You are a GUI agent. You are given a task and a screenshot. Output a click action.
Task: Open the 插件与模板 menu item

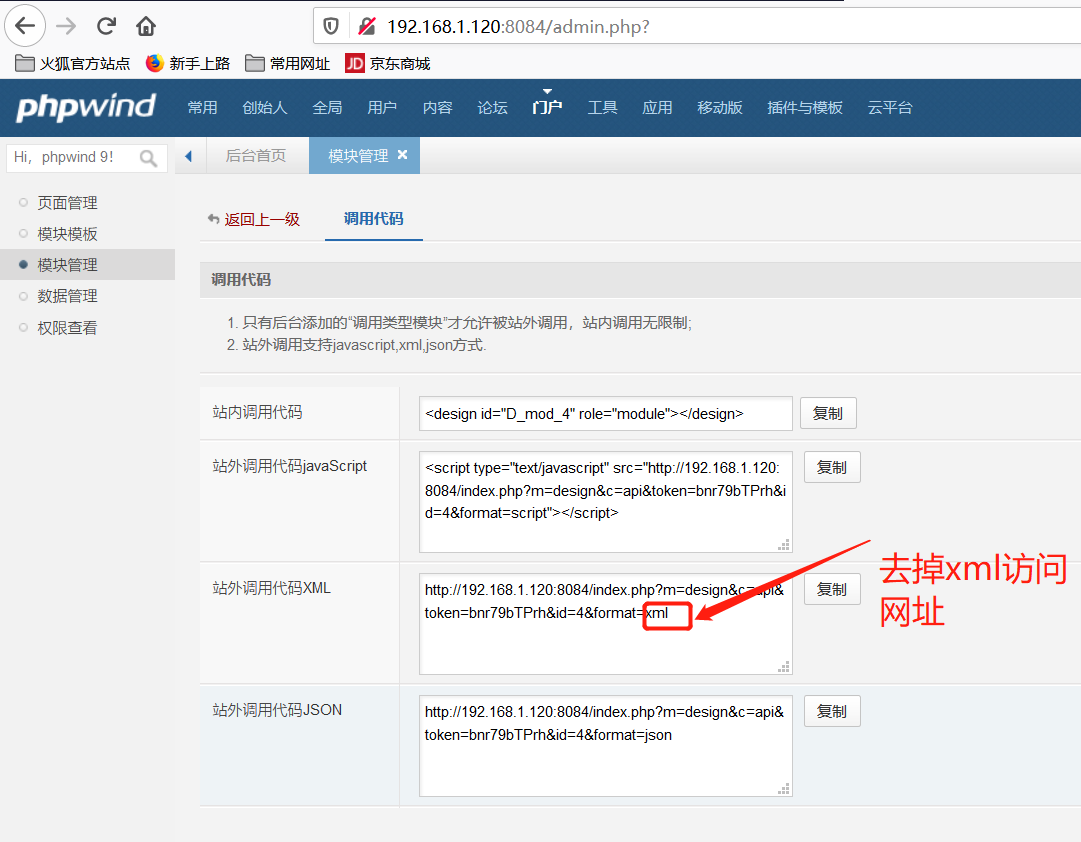point(805,108)
